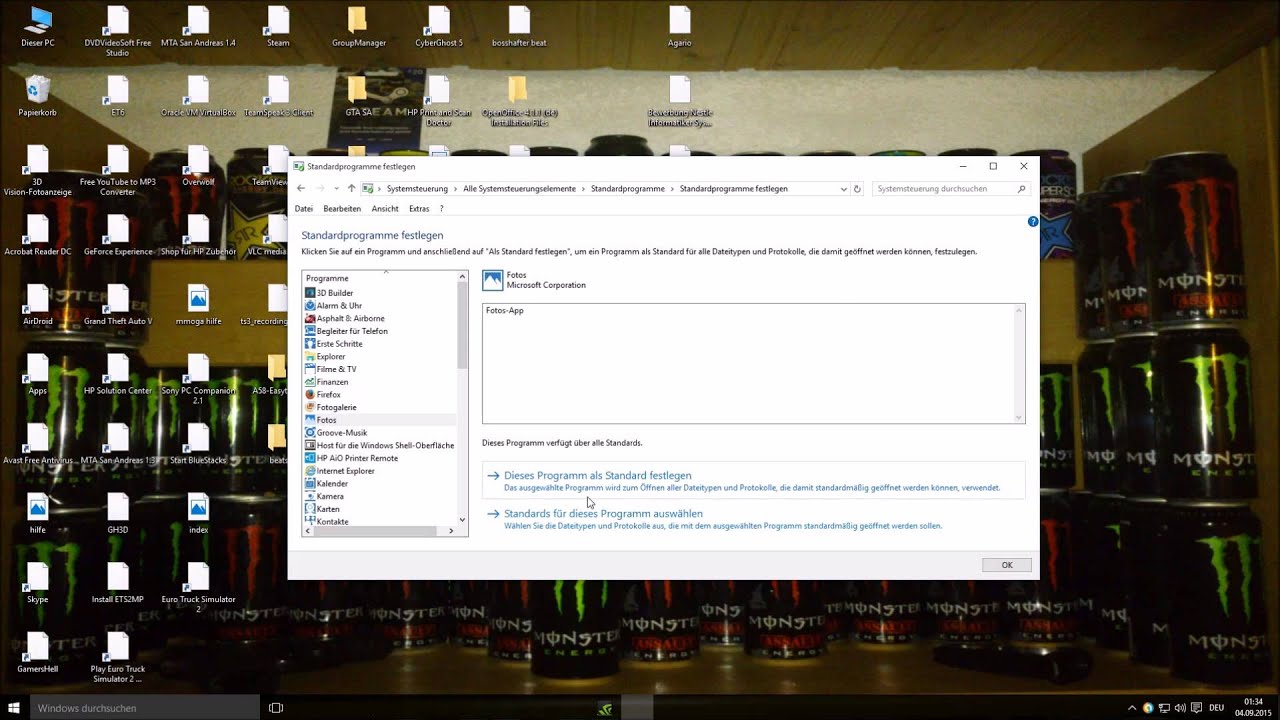Open the ? help menu
The width and height of the screenshot is (1280, 720).
441,209
